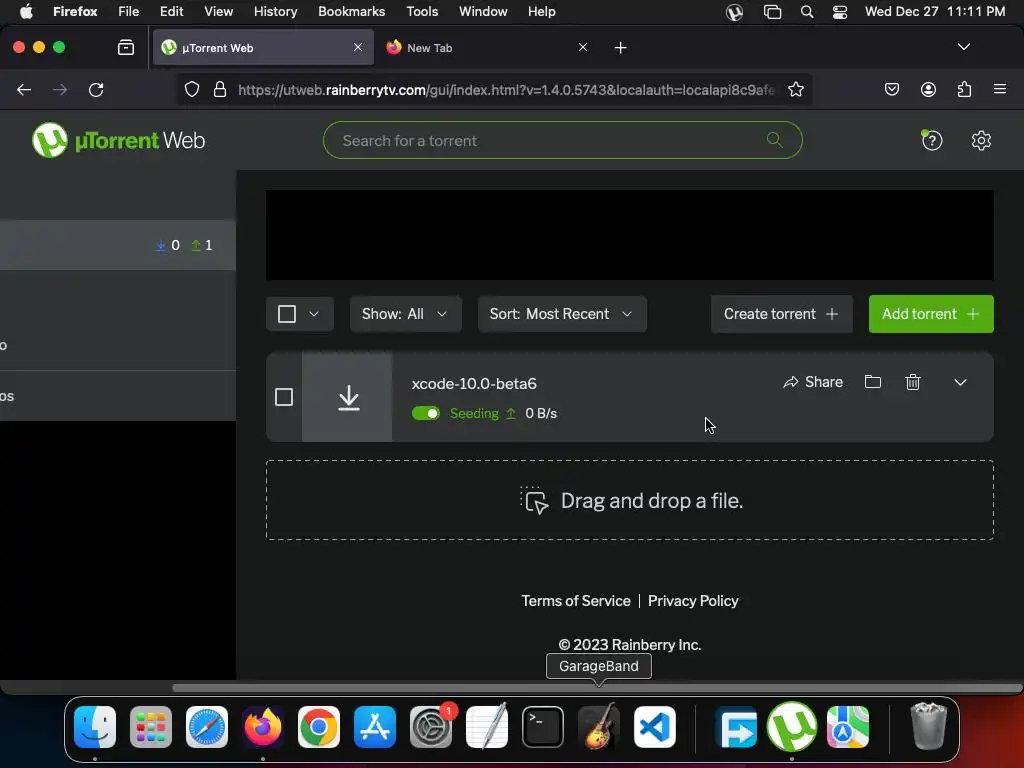The image size is (1024, 768).
Task: Open the Trash in the Dock
Action: click(928, 727)
